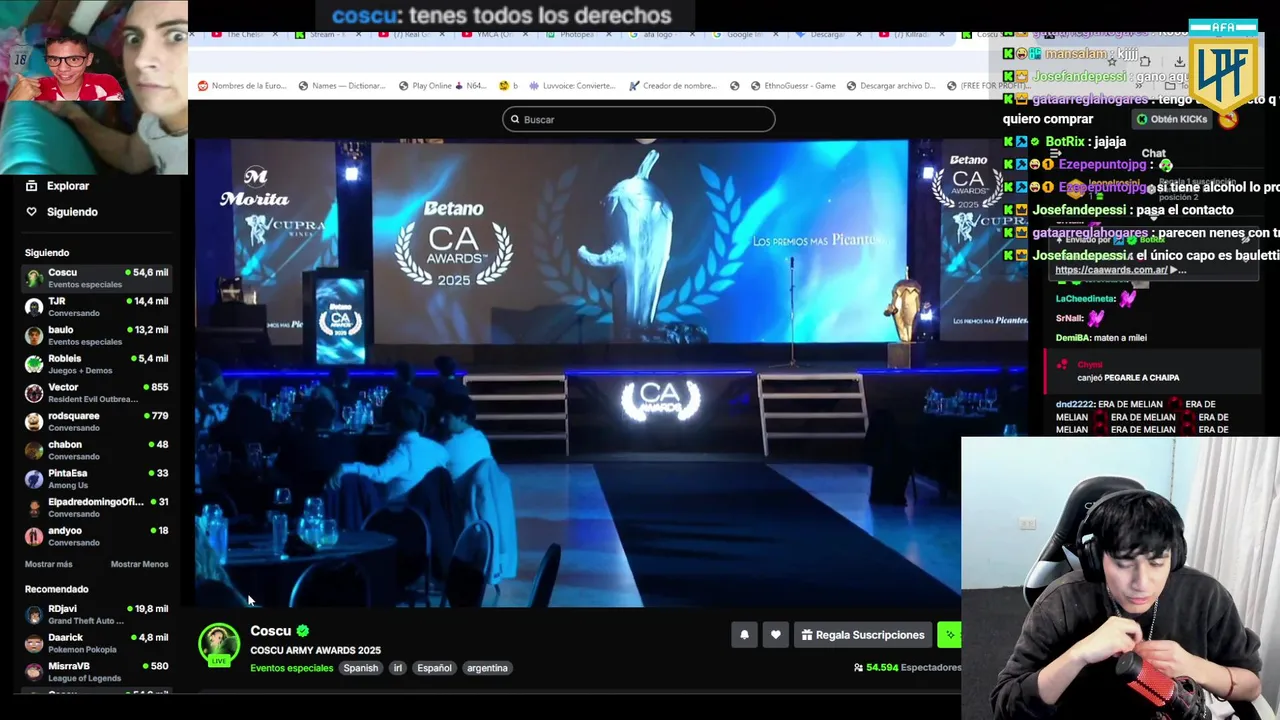The image size is (1280, 720).
Task: Click Vector's avatar in the sidebar
Action: click(x=34, y=393)
